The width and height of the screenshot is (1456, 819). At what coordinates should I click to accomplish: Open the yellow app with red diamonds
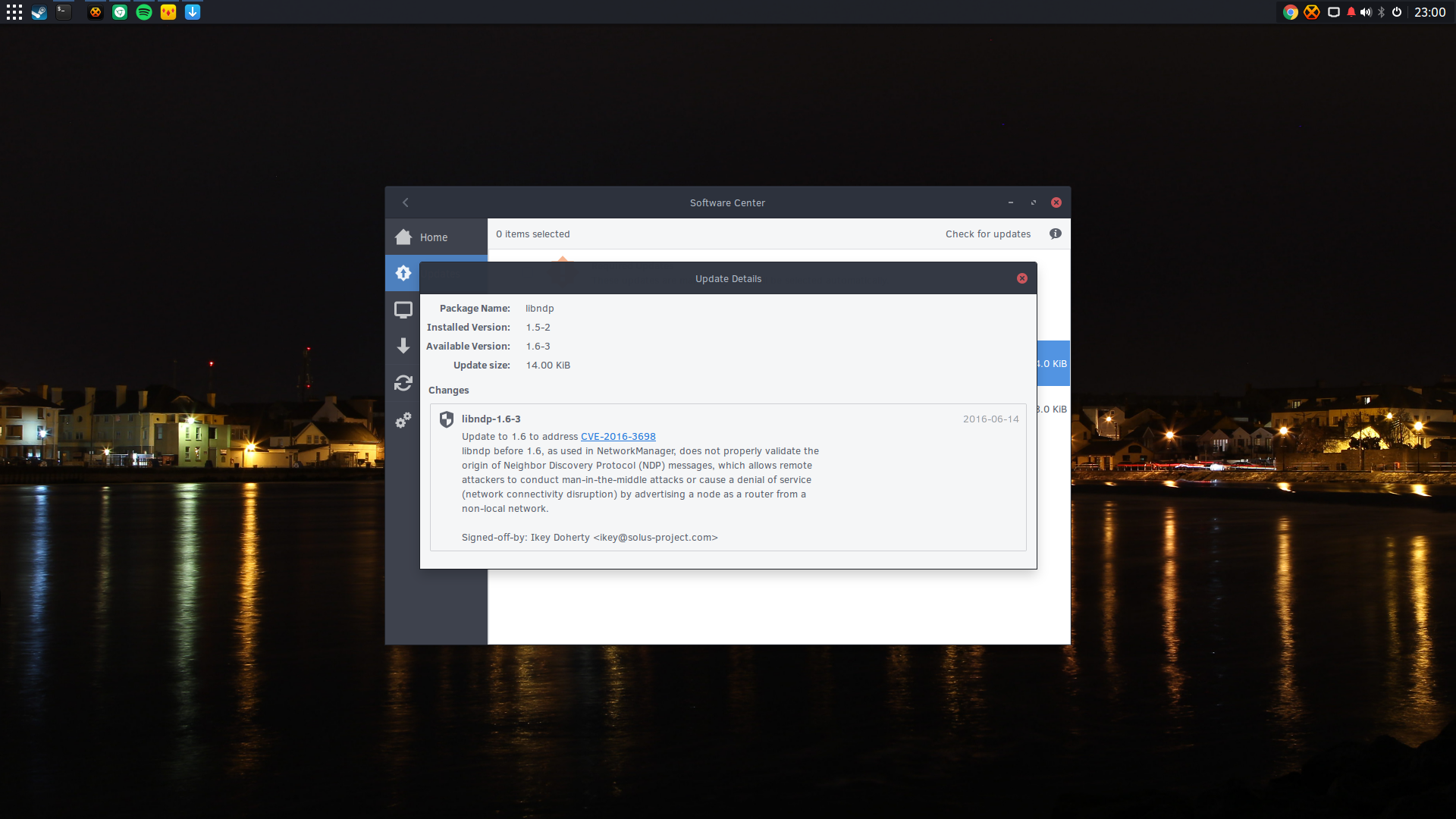(168, 12)
